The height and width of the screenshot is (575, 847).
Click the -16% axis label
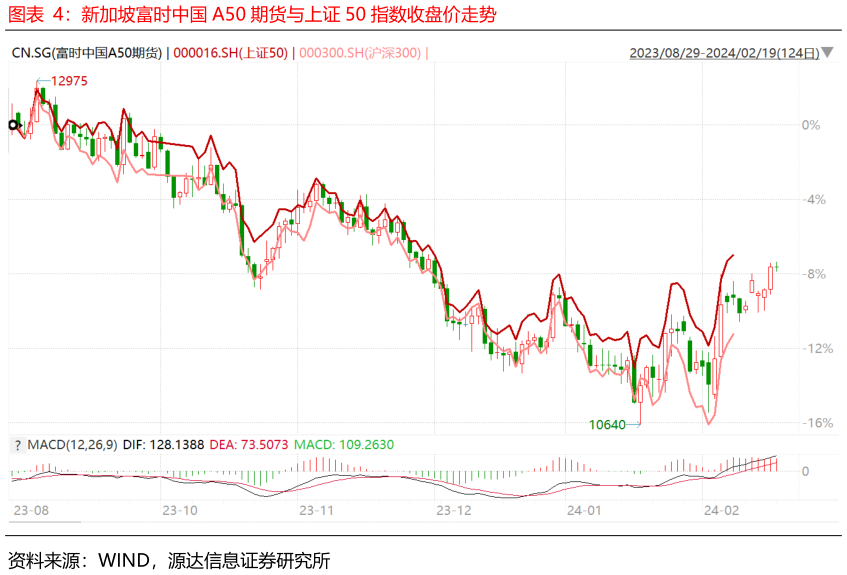pyautogui.click(x=817, y=423)
